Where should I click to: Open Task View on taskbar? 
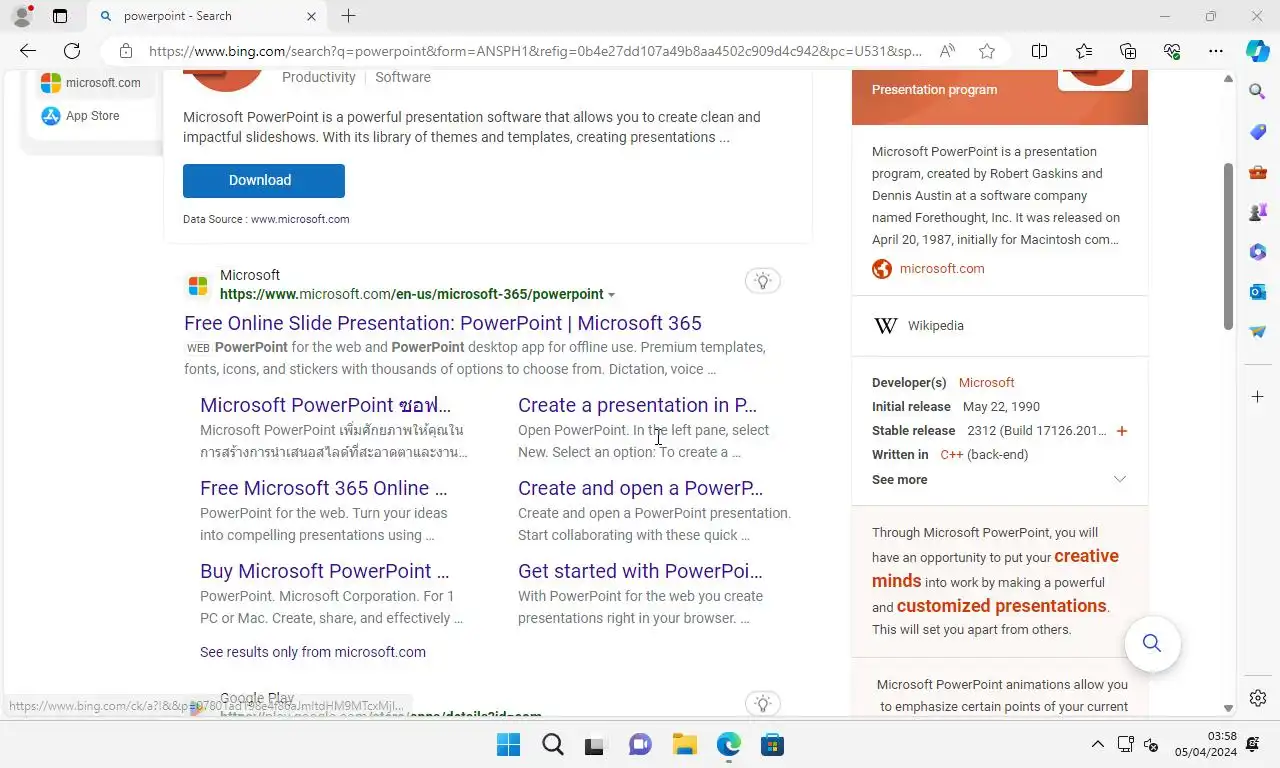pyautogui.click(x=596, y=745)
